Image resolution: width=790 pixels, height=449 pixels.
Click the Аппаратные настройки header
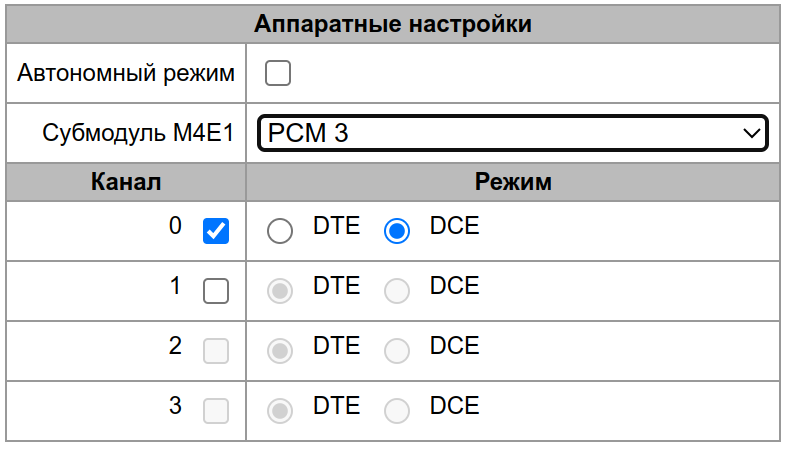[x=392, y=24]
